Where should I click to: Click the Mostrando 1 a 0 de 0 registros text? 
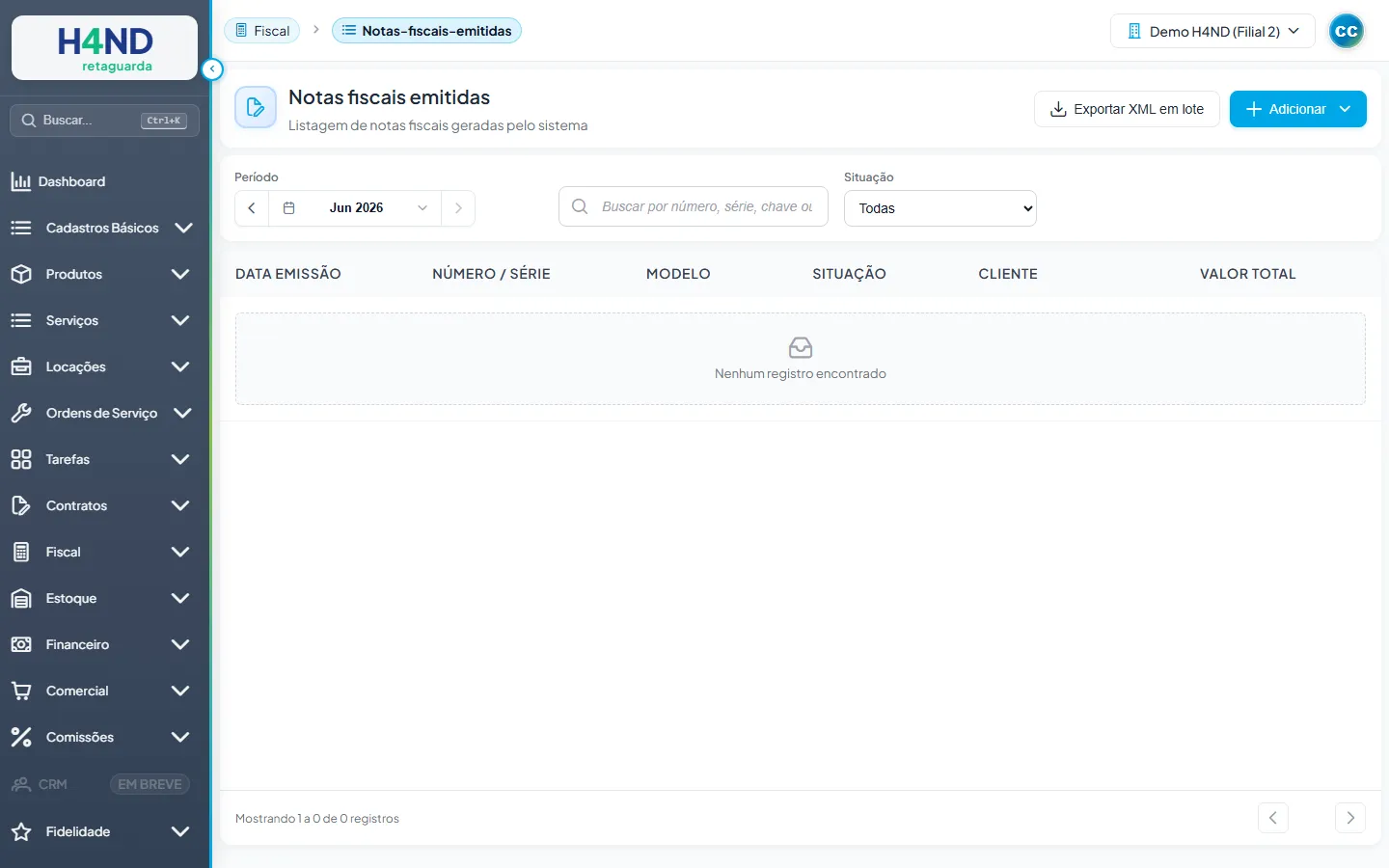coord(317,819)
